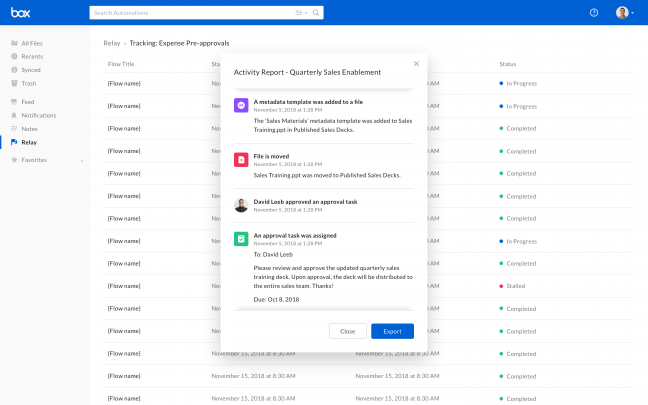Focus the Search Automations field
The width and height of the screenshot is (648, 405).
point(206,13)
